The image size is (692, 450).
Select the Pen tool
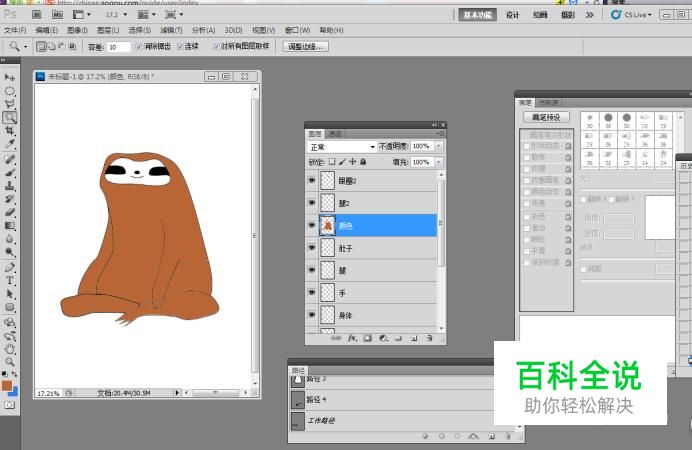[x=10, y=267]
